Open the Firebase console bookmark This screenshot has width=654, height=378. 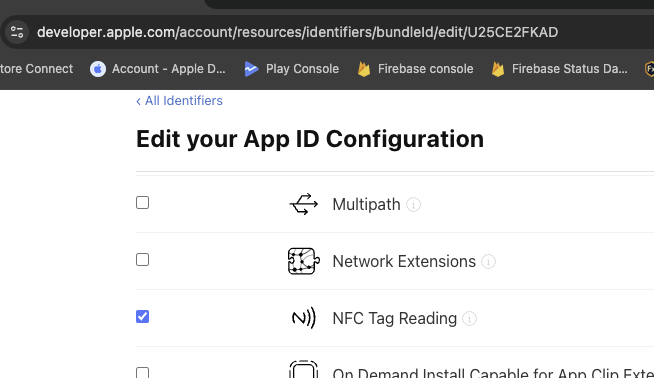coord(415,69)
